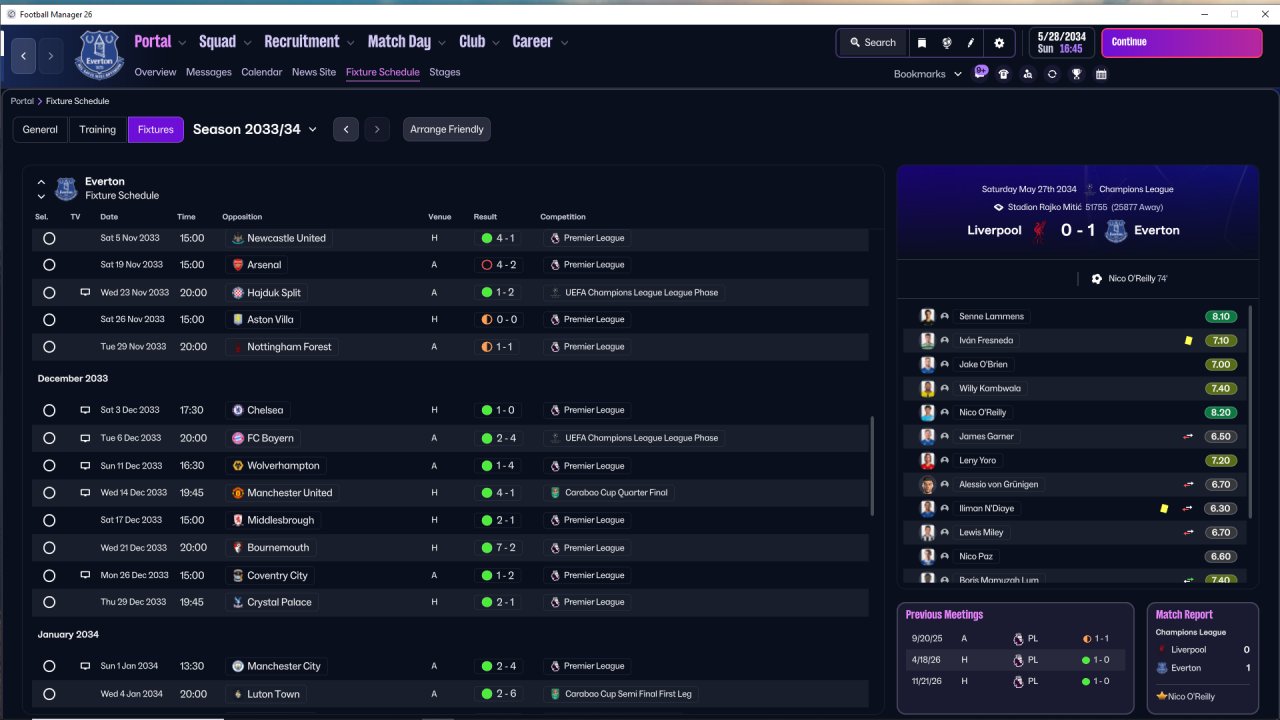
Task: Go to previous season with left arrow
Action: [346, 129]
